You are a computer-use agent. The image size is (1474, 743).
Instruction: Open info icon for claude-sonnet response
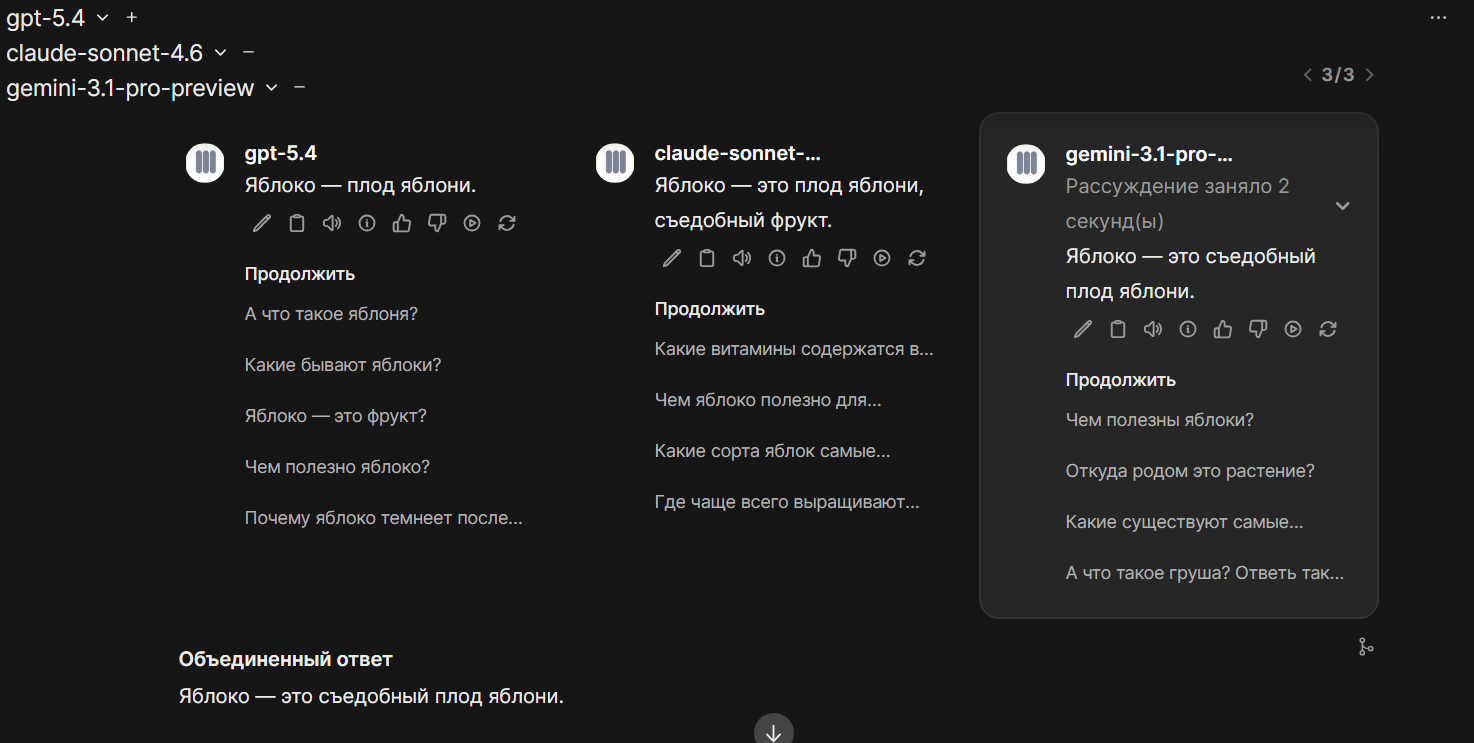[777, 259]
